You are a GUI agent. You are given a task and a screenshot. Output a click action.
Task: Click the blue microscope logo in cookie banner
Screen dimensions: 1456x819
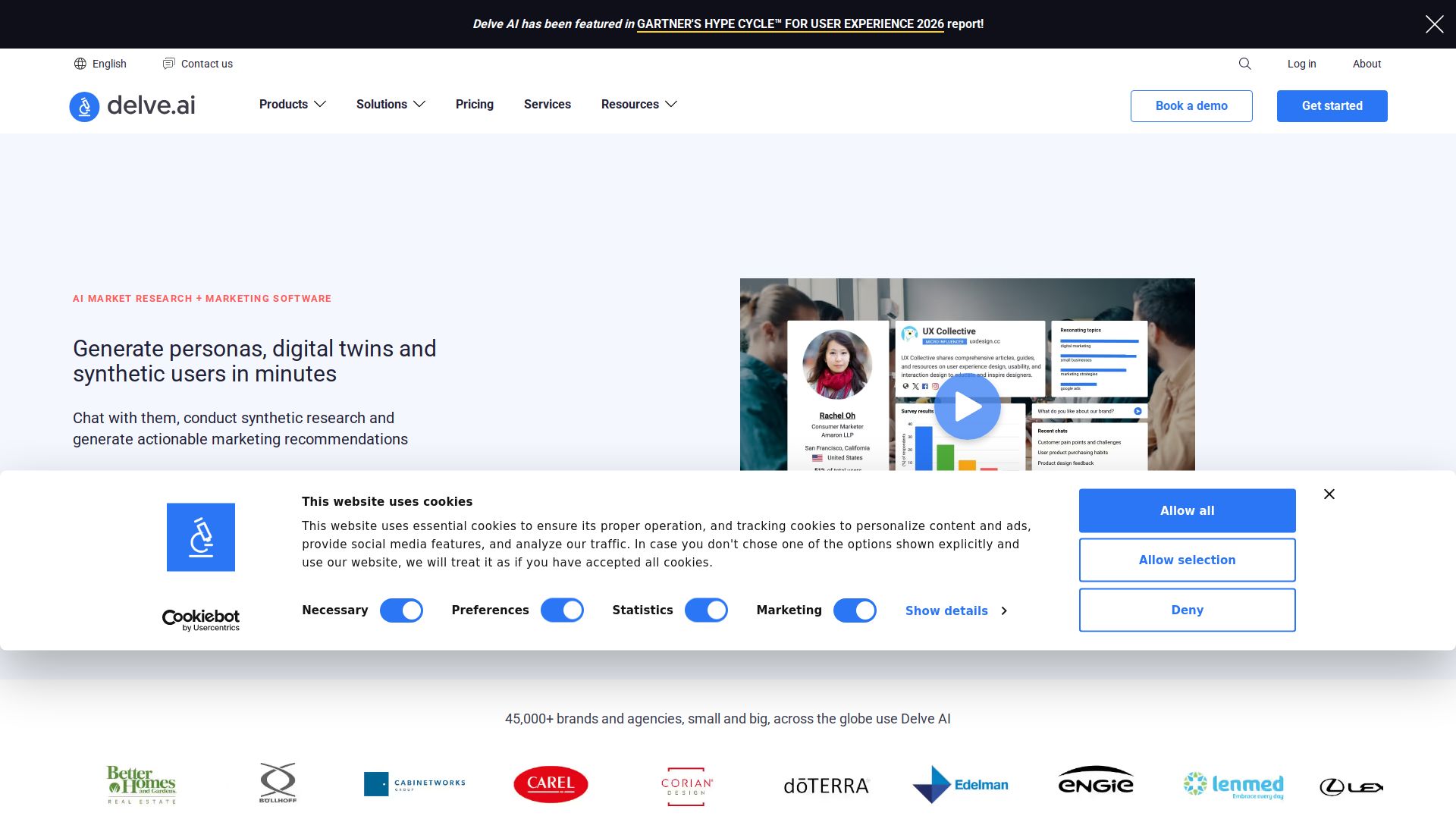[201, 537]
